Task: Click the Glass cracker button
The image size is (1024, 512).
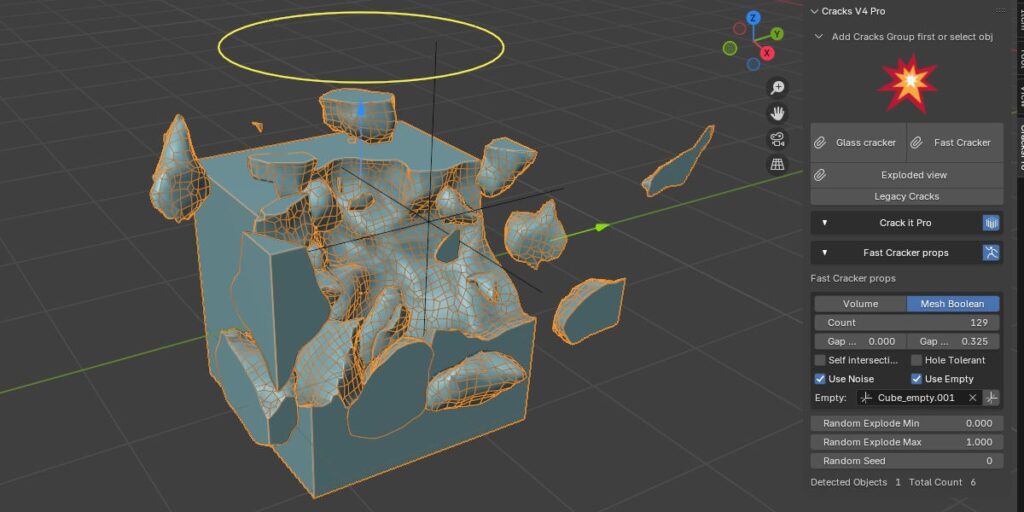Action: click(x=858, y=142)
